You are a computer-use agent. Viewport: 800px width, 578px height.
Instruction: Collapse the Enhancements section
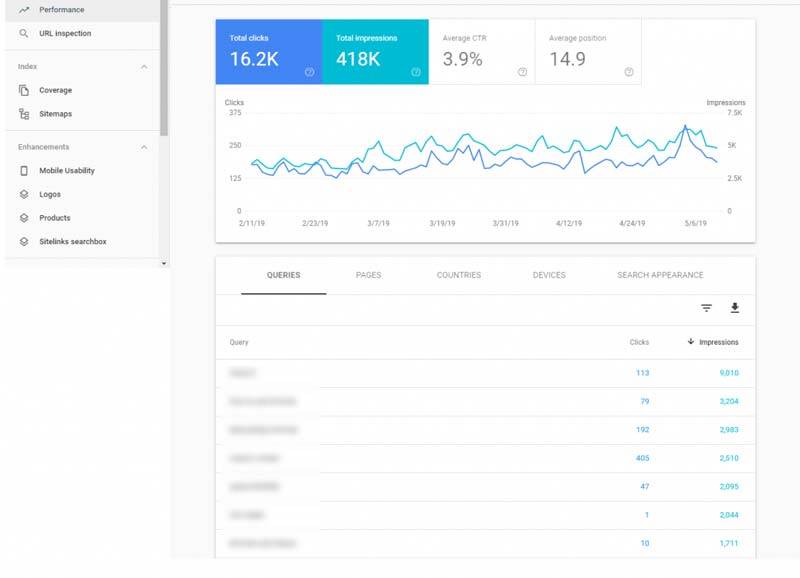pos(144,148)
